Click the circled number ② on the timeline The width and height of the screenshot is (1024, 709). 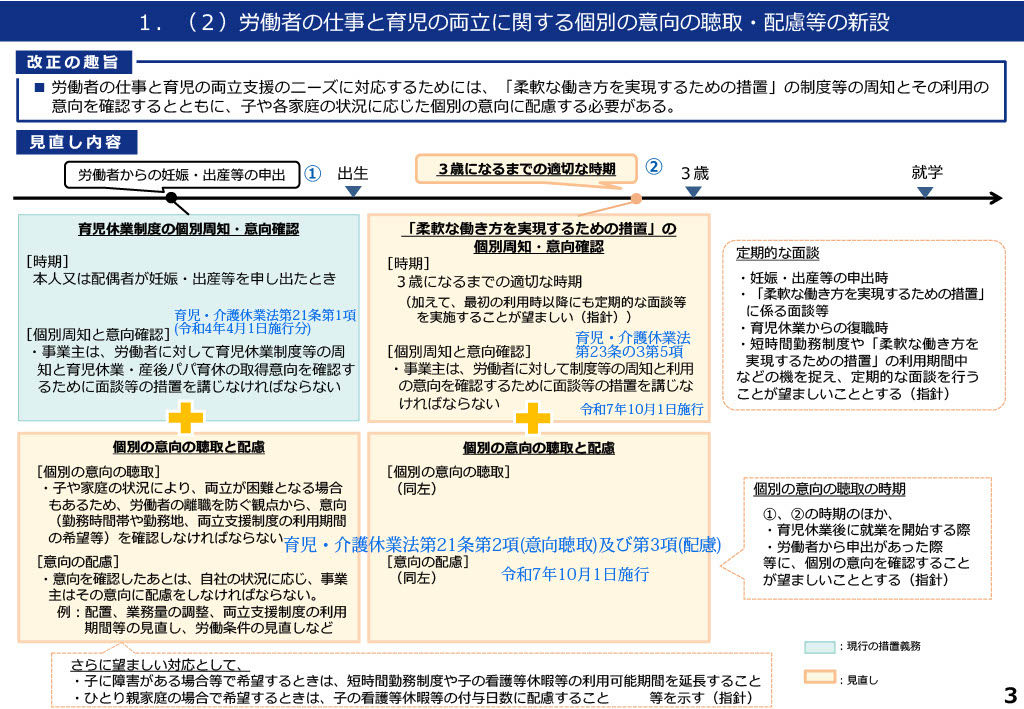(653, 167)
